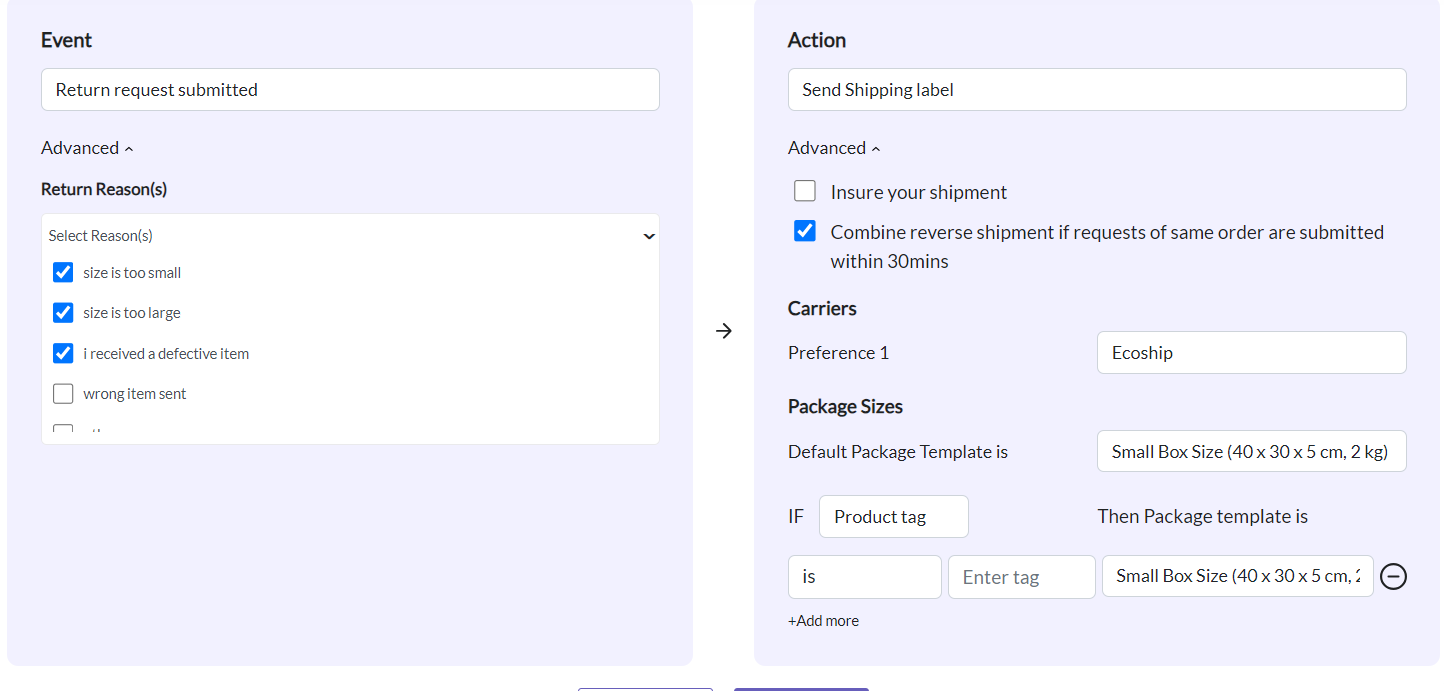The width and height of the screenshot is (1444, 691).
Task: Deselect 'i received a defective item'
Action: click(x=63, y=353)
